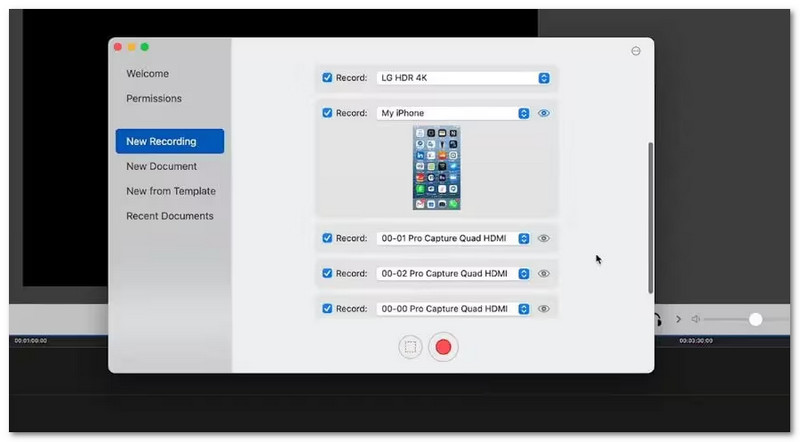Screen dimensions: 800x442
Task: Open New from Template
Action: (x=171, y=191)
